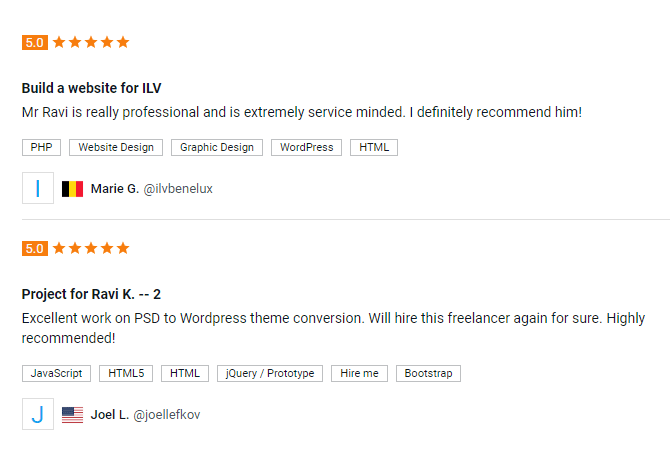The image size is (670, 475).
Task: Open the 'Project for Ravi K. -- 2' title
Action: (91, 294)
